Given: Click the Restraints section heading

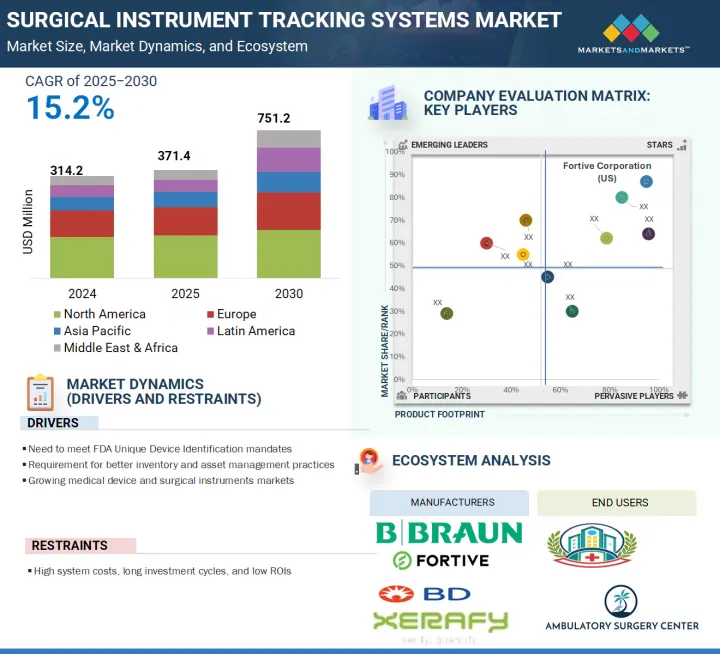Looking at the screenshot, I should point(70,545).
